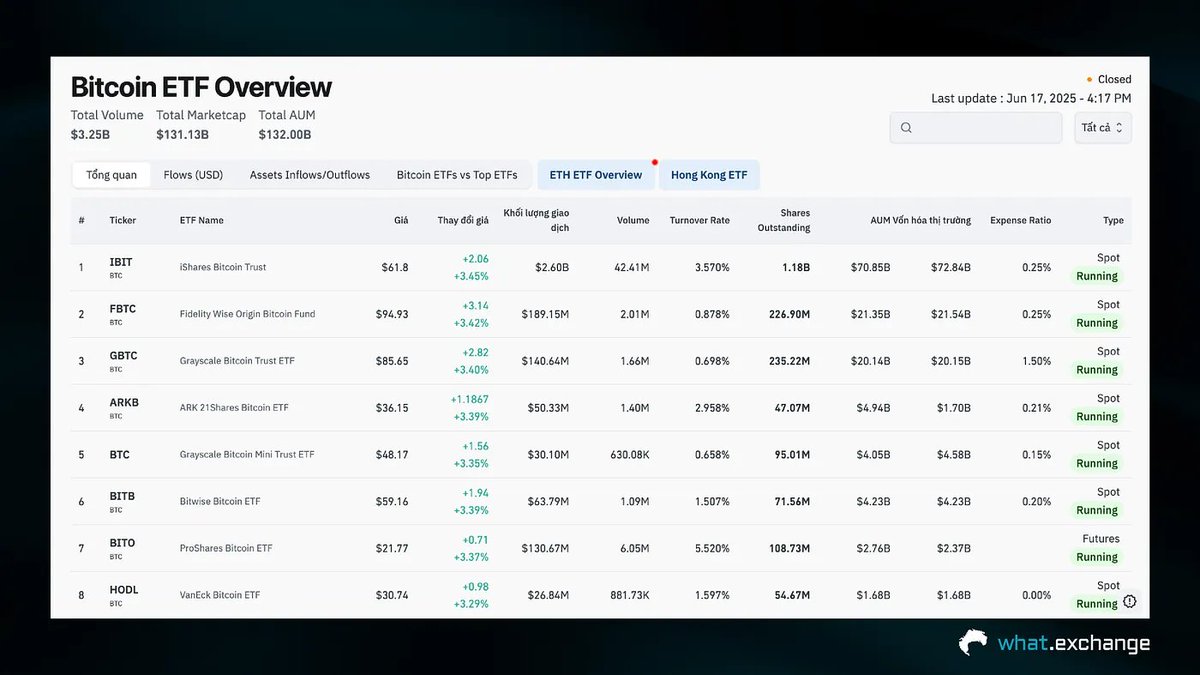Sort by Expense Ratio column header
Viewport: 1200px width, 675px height.
(1020, 220)
